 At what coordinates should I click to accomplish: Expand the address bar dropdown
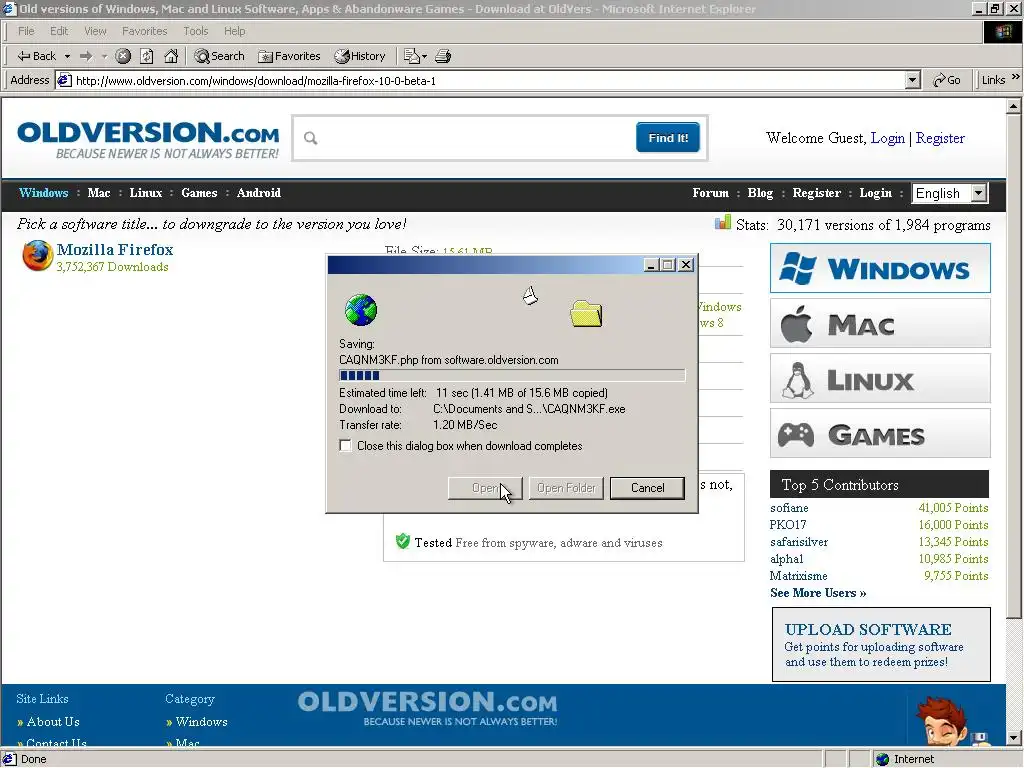[913, 80]
